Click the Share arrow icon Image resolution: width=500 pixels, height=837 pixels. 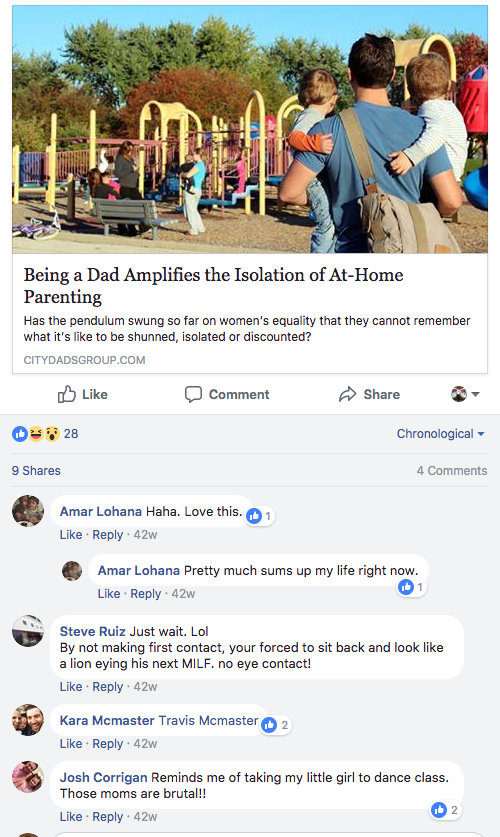[x=347, y=394]
